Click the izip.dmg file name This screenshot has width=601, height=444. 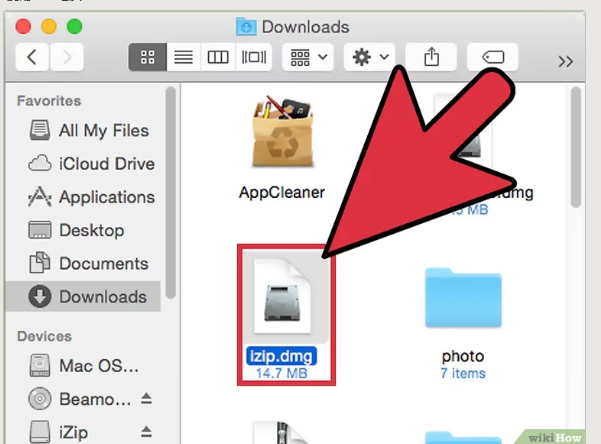pyautogui.click(x=282, y=356)
